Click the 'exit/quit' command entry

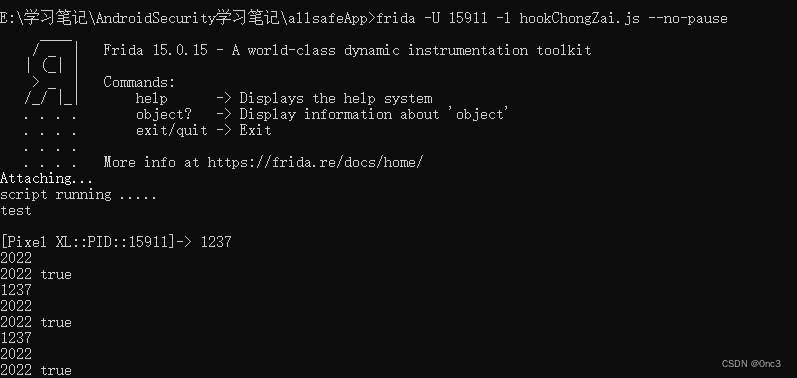click(171, 131)
